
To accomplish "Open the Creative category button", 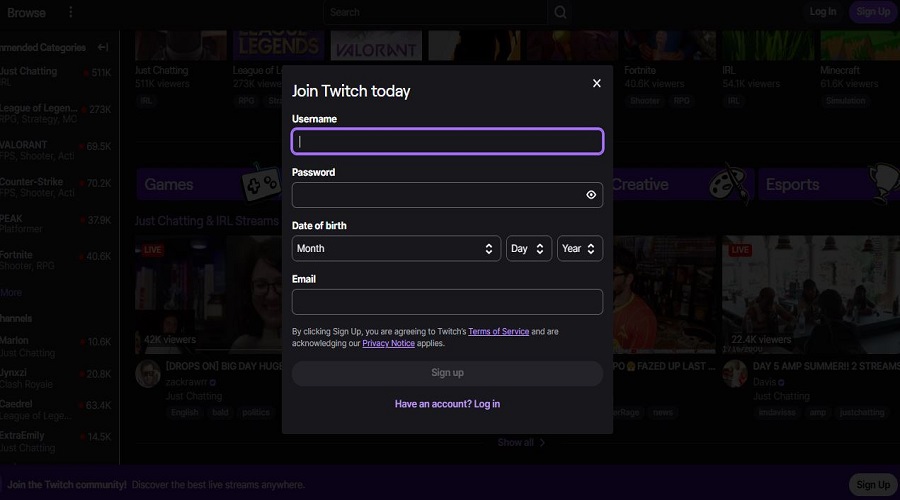I will (x=681, y=184).
